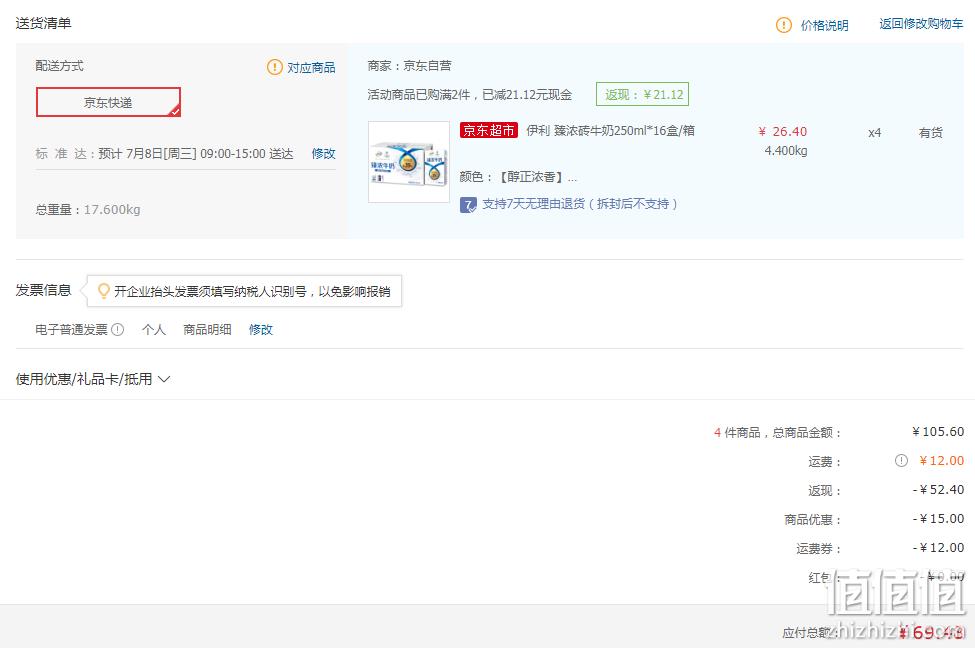Open product title 伊利 臻浓砖牛奶250ml*16盒/箱

pos(610,131)
